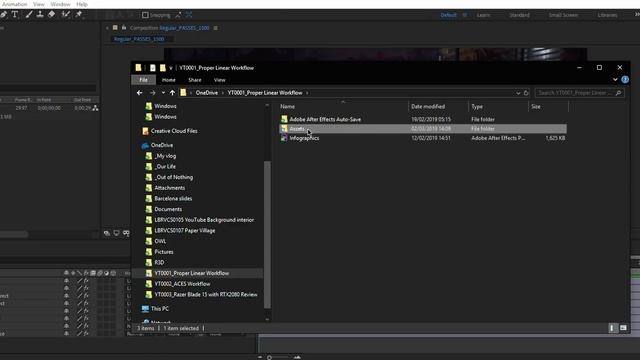This screenshot has height=360, width=640.
Task: Switch Explorer to details view
Action: pyautogui.click(x=612, y=328)
